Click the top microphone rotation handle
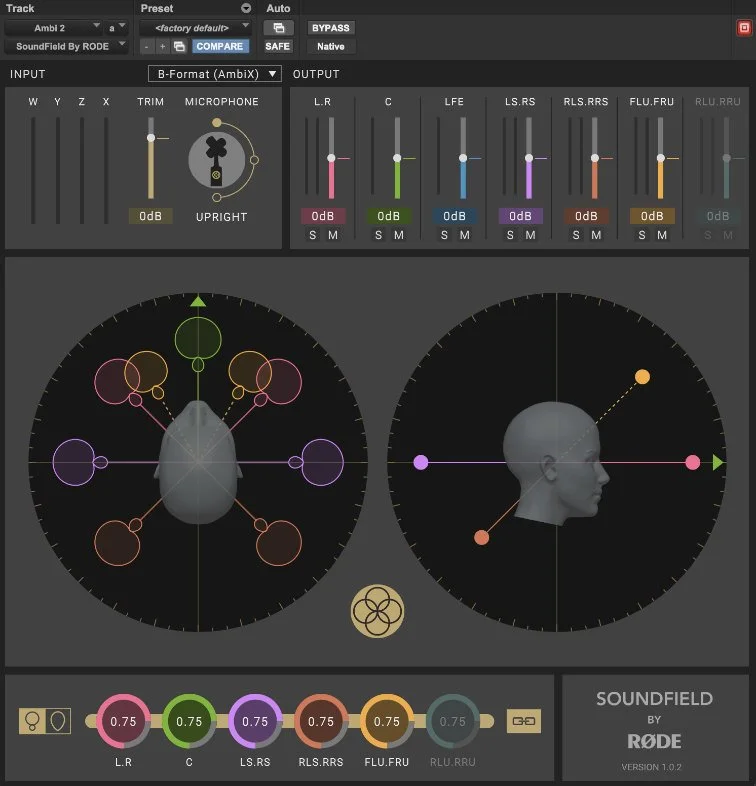Image resolution: width=756 pixels, height=786 pixels. 217,122
